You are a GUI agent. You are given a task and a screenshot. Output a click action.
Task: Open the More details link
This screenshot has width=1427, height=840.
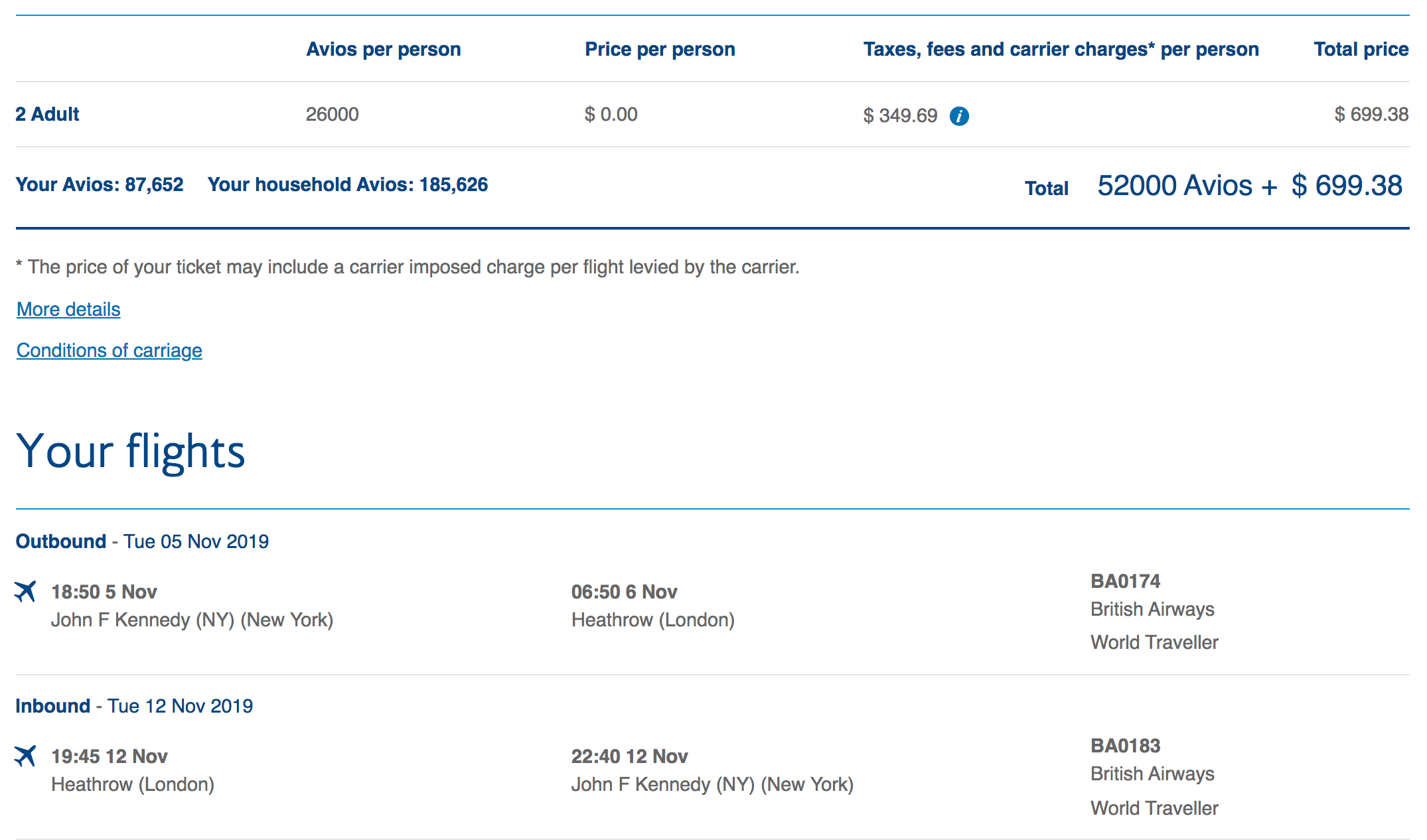[x=68, y=309]
